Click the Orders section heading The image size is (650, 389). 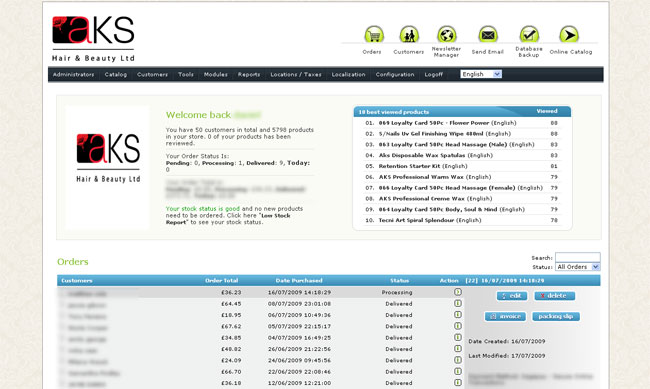[x=73, y=262]
